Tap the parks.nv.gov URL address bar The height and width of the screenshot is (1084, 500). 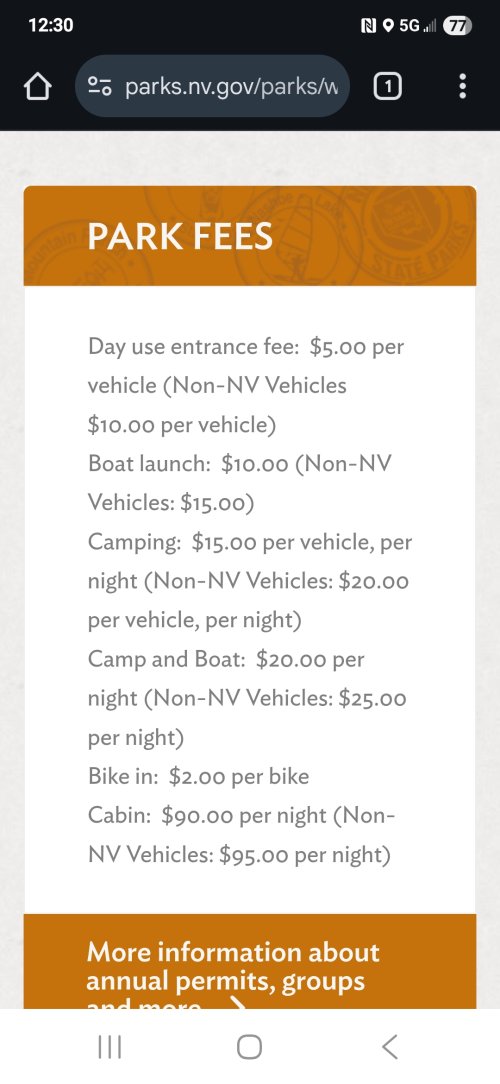pyautogui.click(x=213, y=86)
